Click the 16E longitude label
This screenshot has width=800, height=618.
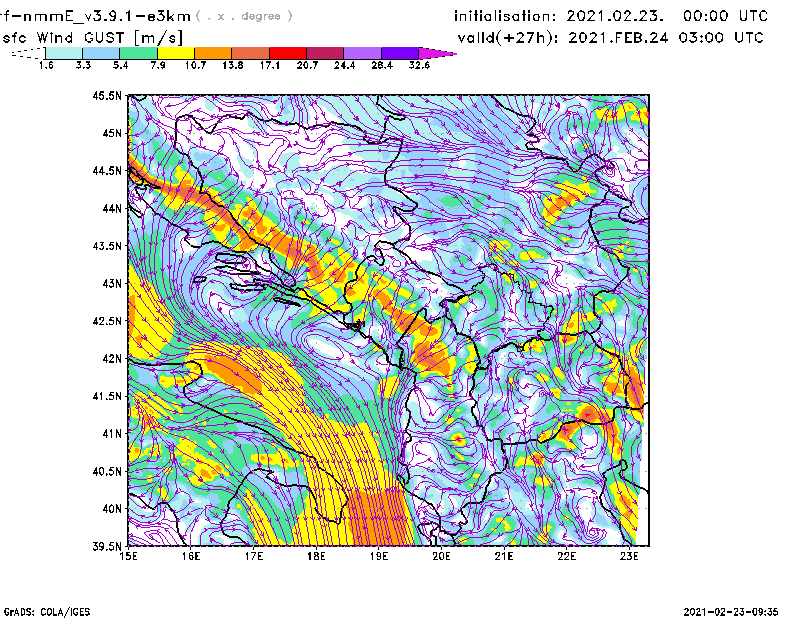(191, 556)
